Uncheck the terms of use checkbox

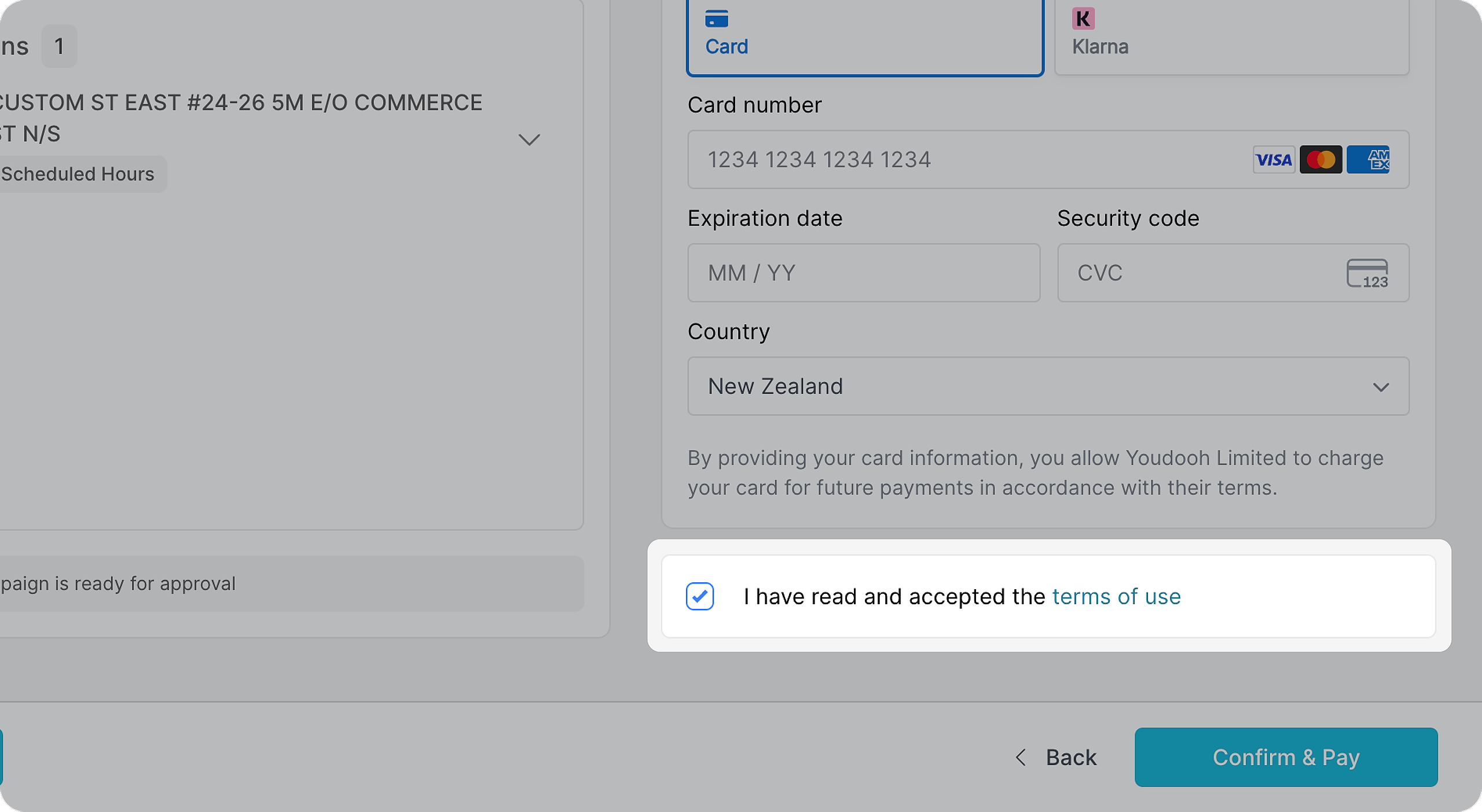click(700, 596)
